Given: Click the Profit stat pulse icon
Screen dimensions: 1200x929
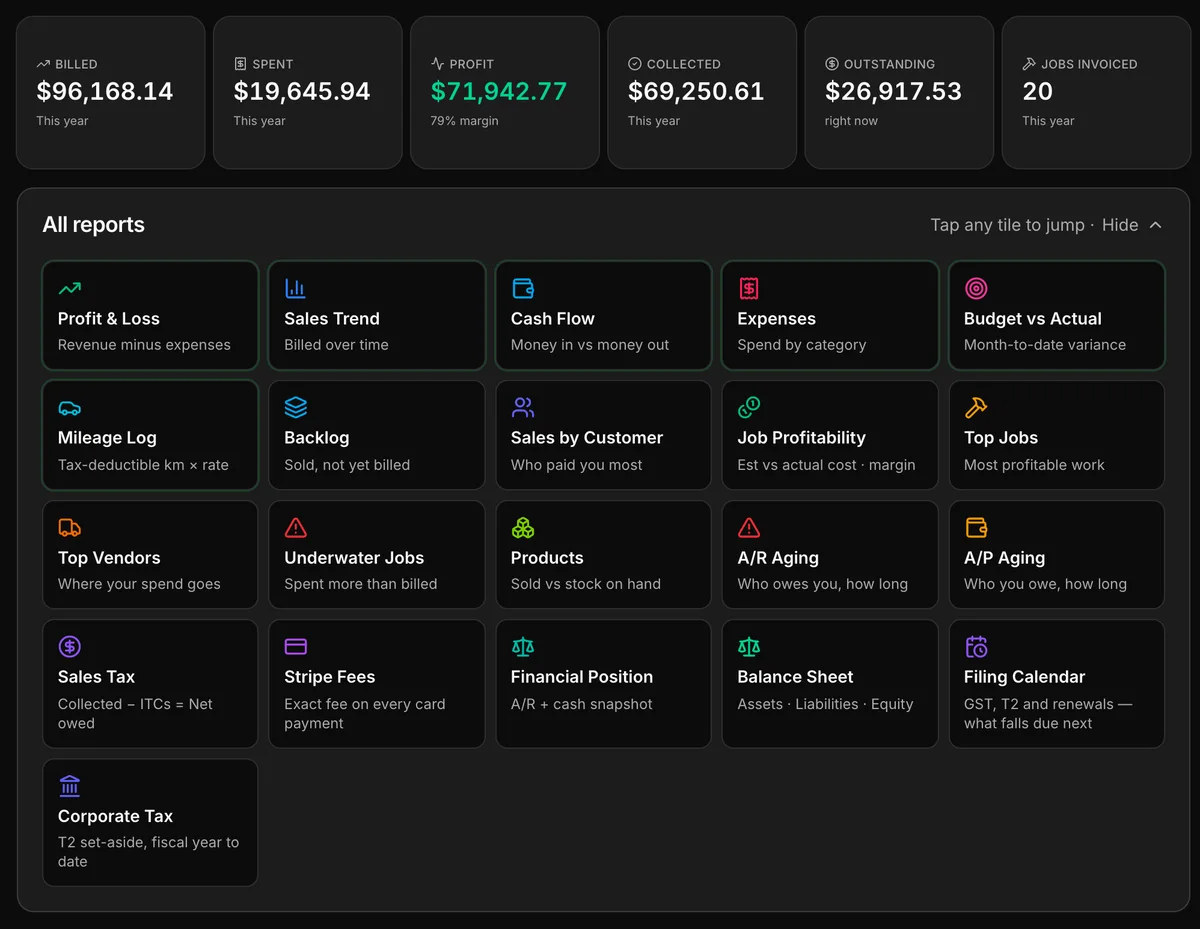Looking at the screenshot, I should click(437, 64).
